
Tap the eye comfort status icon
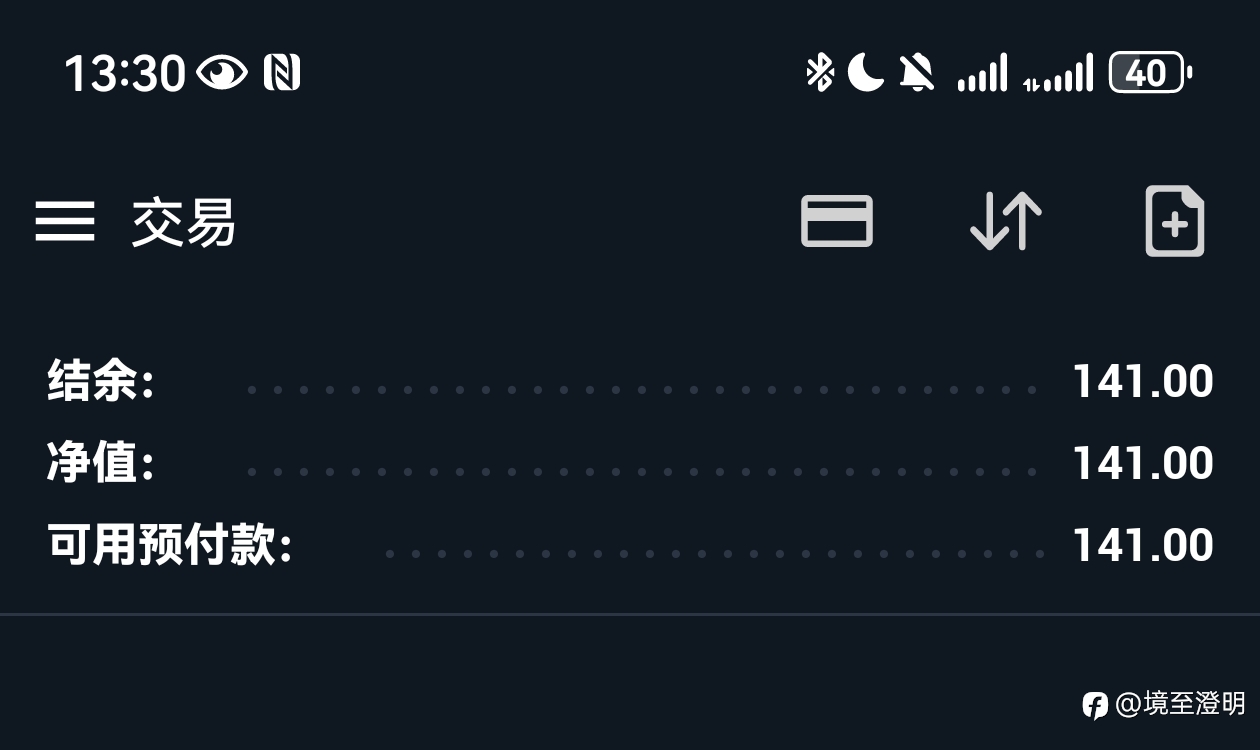click(222, 73)
